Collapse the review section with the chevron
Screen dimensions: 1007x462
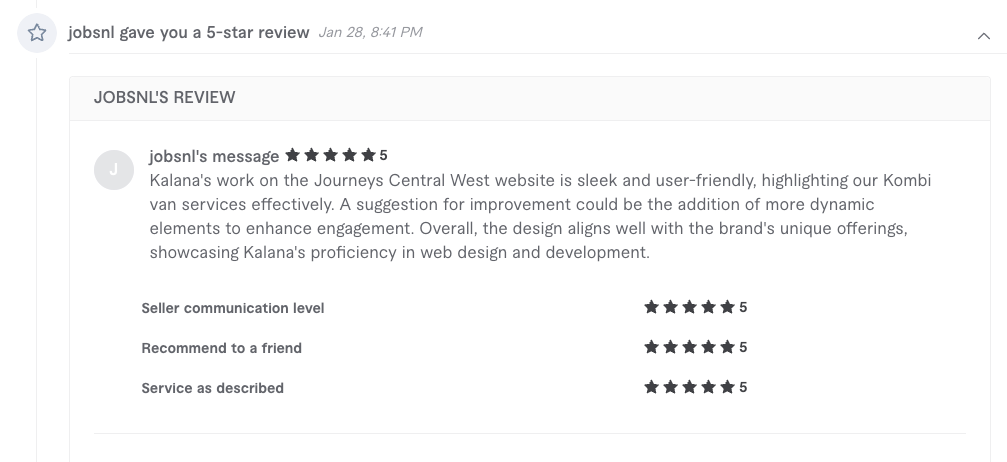pos(983,36)
